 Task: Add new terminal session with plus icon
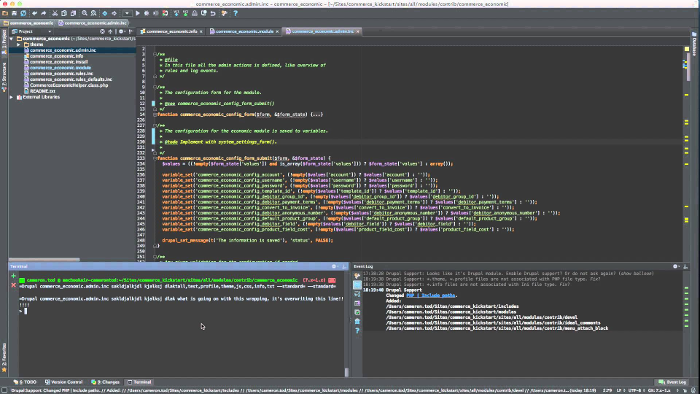[13, 276]
